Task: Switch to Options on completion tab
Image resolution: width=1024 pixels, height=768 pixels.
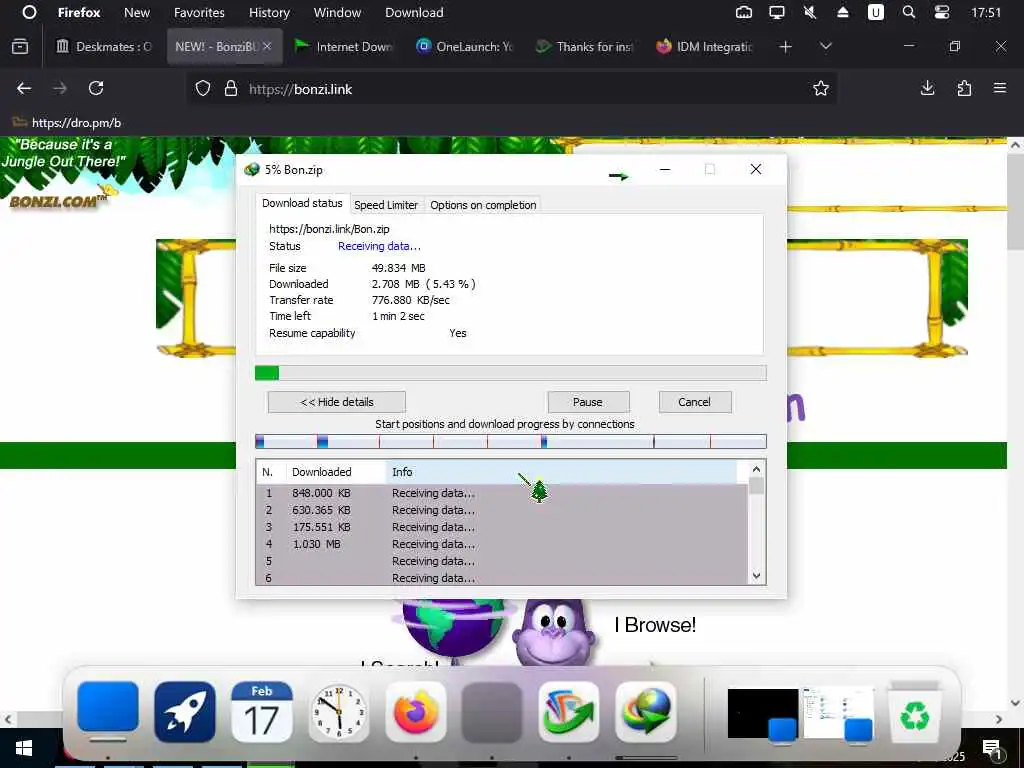Action: click(x=483, y=205)
